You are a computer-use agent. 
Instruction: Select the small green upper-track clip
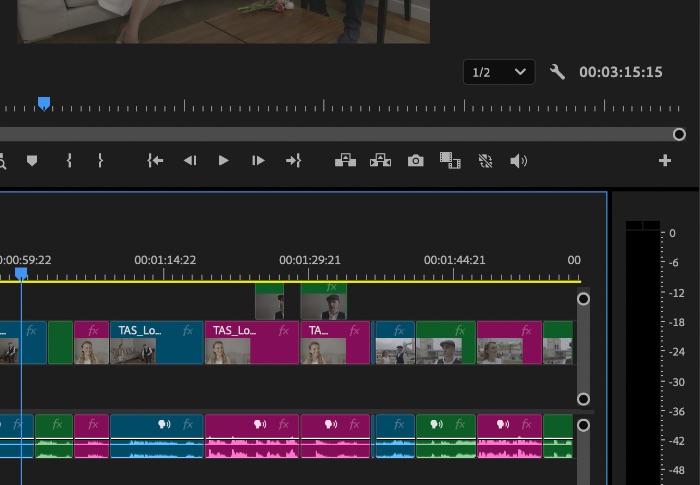pyautogui.click(x=269, y=301)
